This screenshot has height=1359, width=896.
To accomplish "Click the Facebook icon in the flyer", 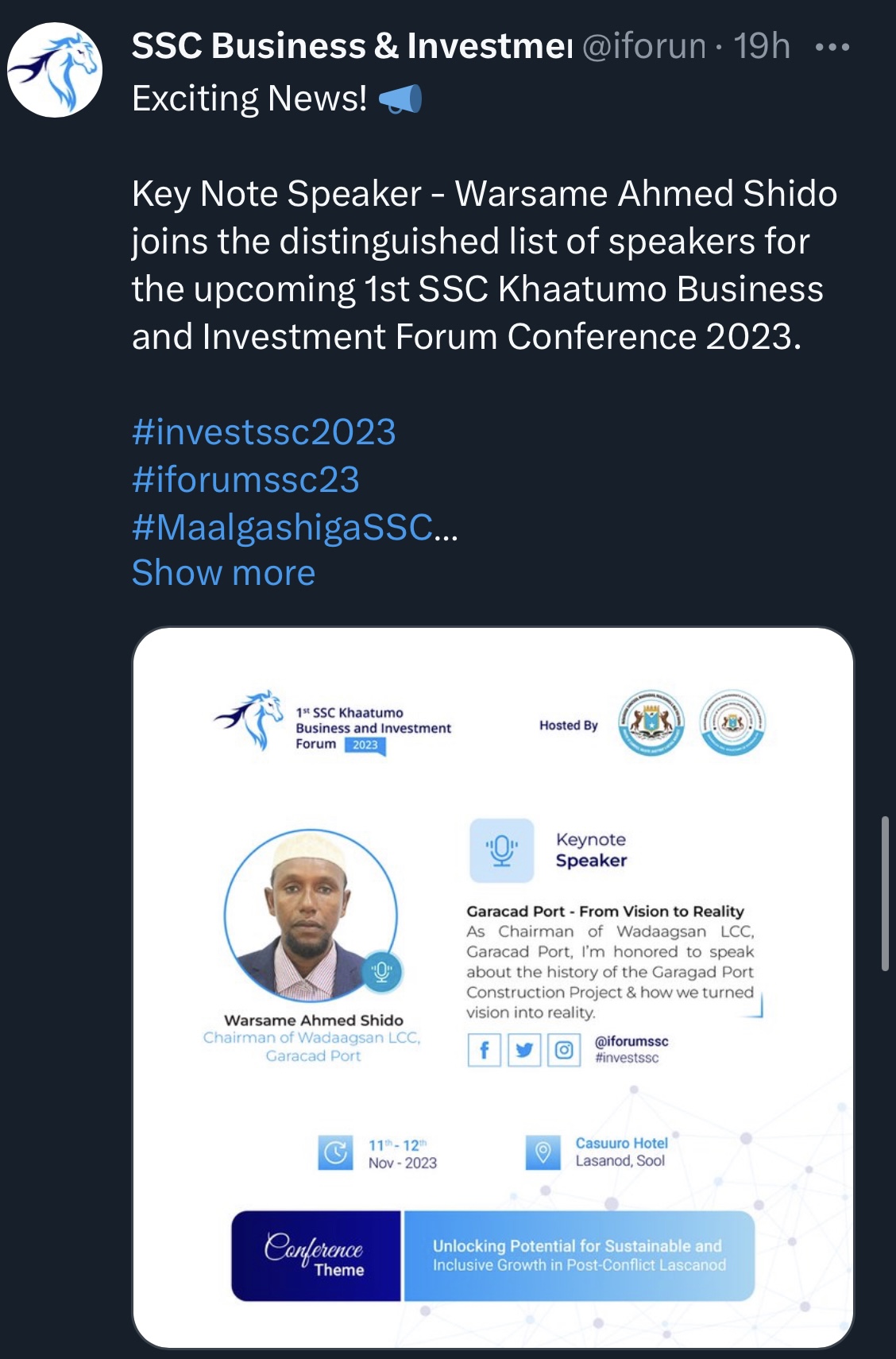I will click(x=484, y=1050).
